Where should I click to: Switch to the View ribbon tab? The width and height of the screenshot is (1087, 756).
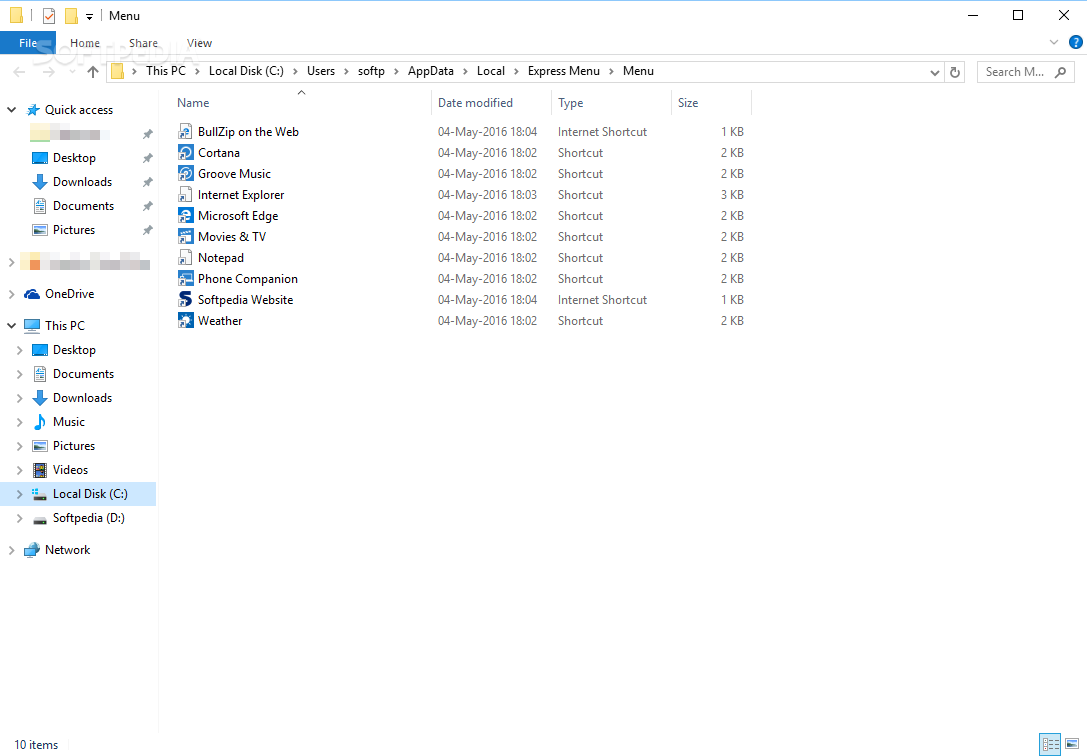coord(199,43)
